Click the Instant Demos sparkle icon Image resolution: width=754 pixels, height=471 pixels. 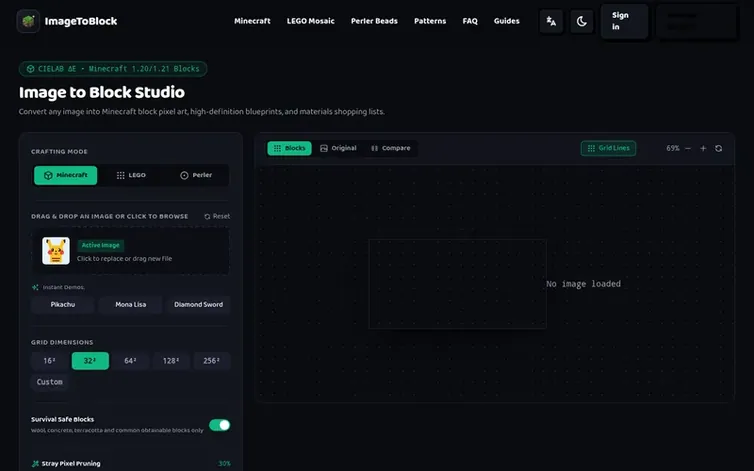coord(35,287)
